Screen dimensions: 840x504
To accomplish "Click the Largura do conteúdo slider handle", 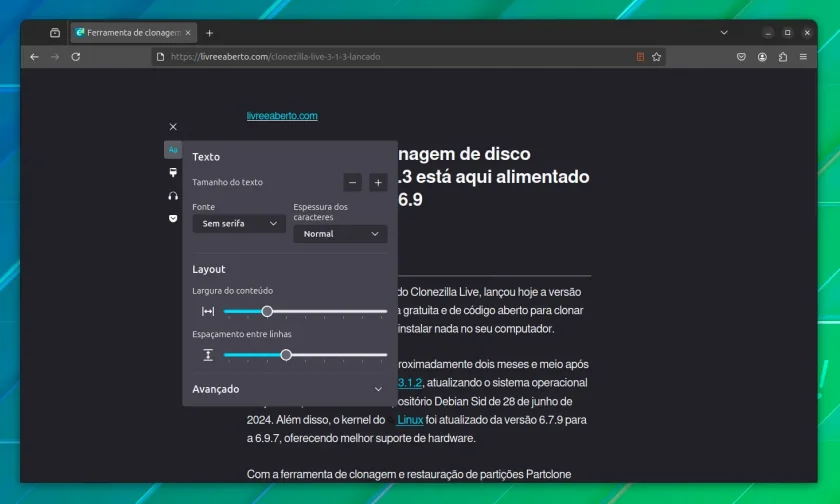I will [267, 311].
